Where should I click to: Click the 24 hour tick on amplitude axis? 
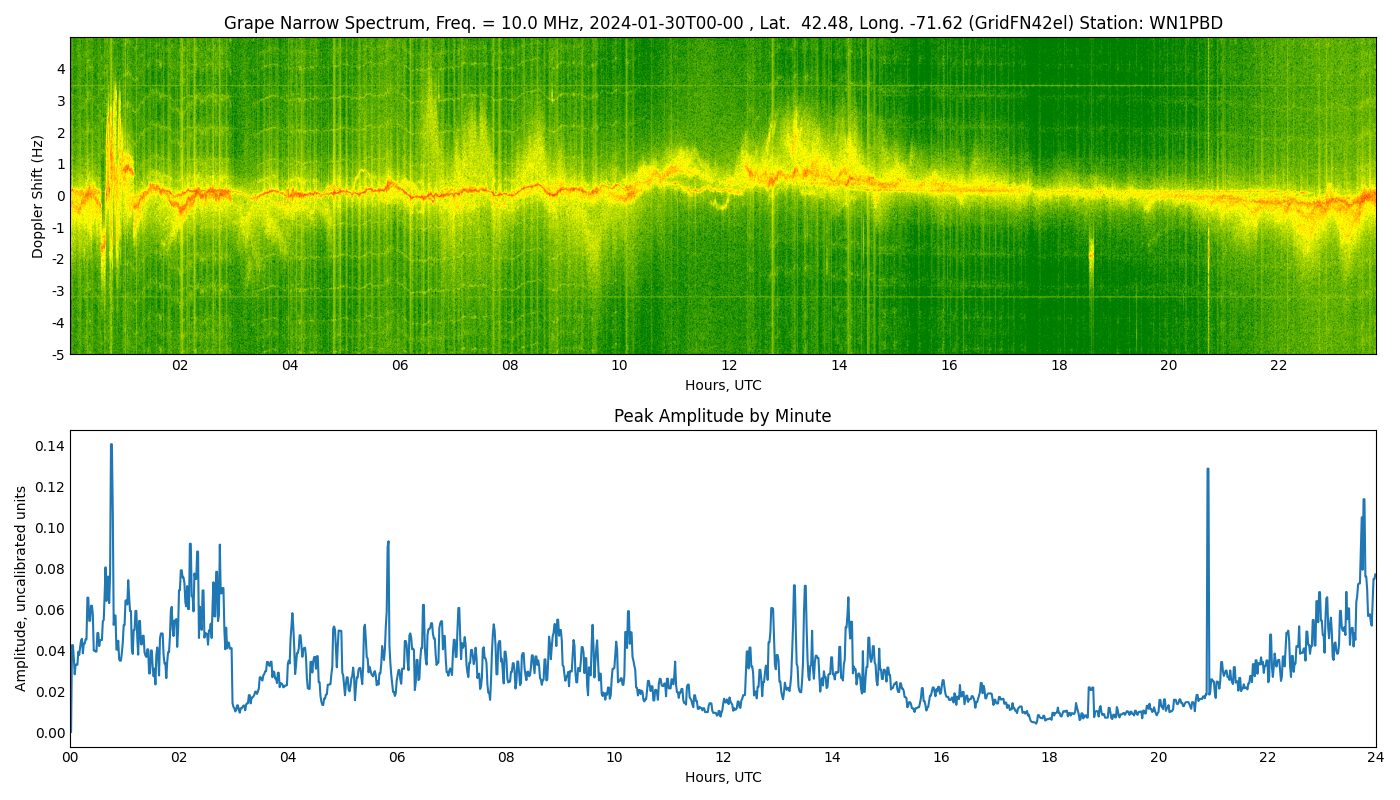1376,758
